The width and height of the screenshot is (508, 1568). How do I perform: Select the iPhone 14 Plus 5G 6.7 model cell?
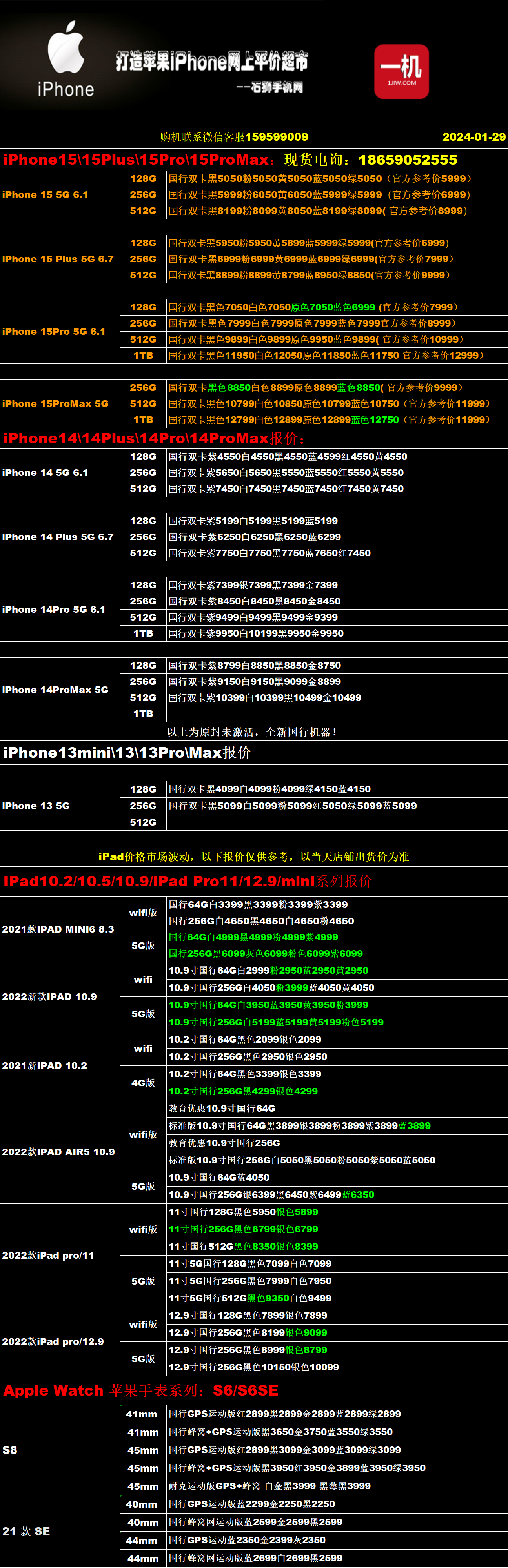60,537
